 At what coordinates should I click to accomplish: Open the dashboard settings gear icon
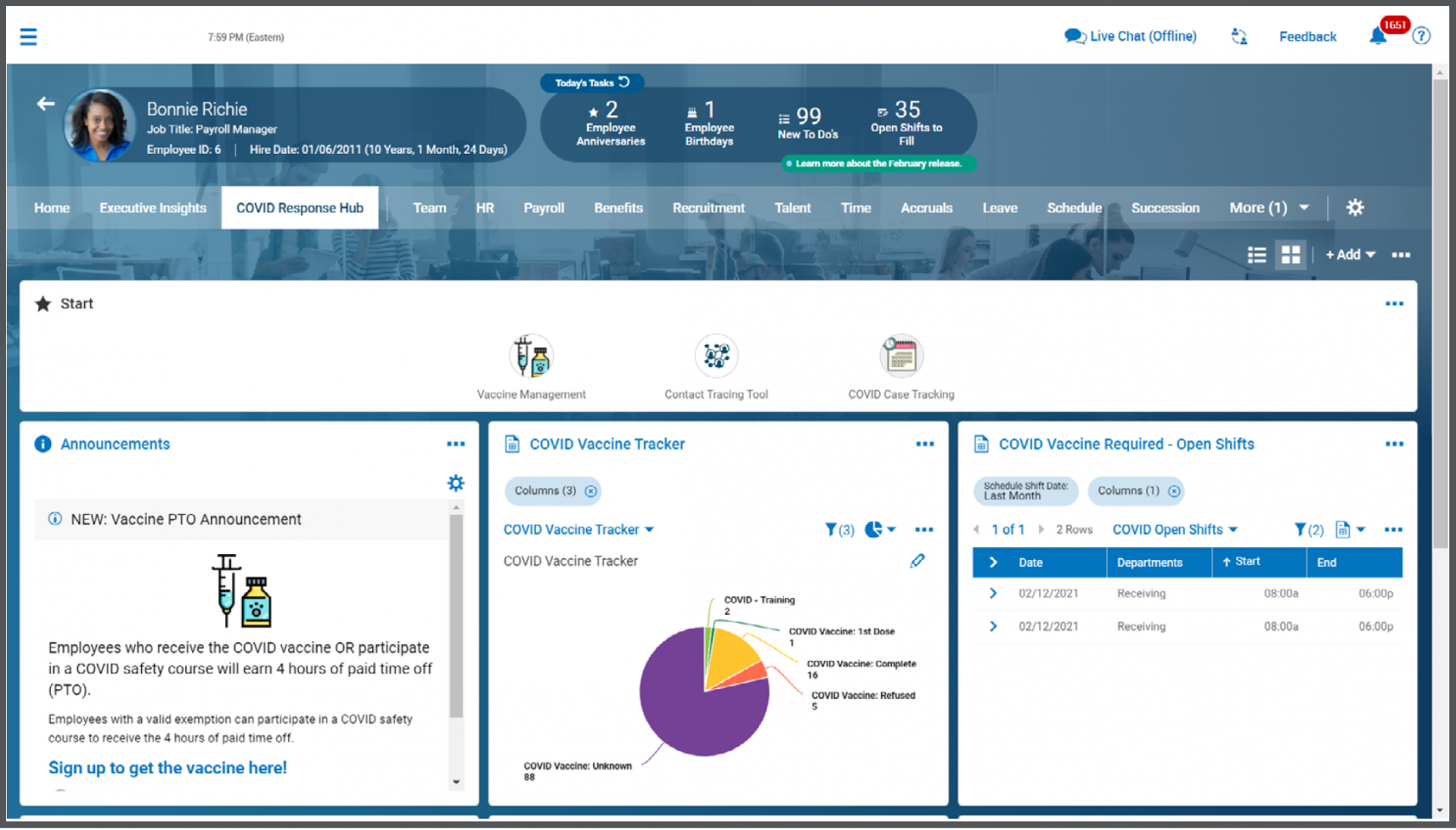(1355, 207)
